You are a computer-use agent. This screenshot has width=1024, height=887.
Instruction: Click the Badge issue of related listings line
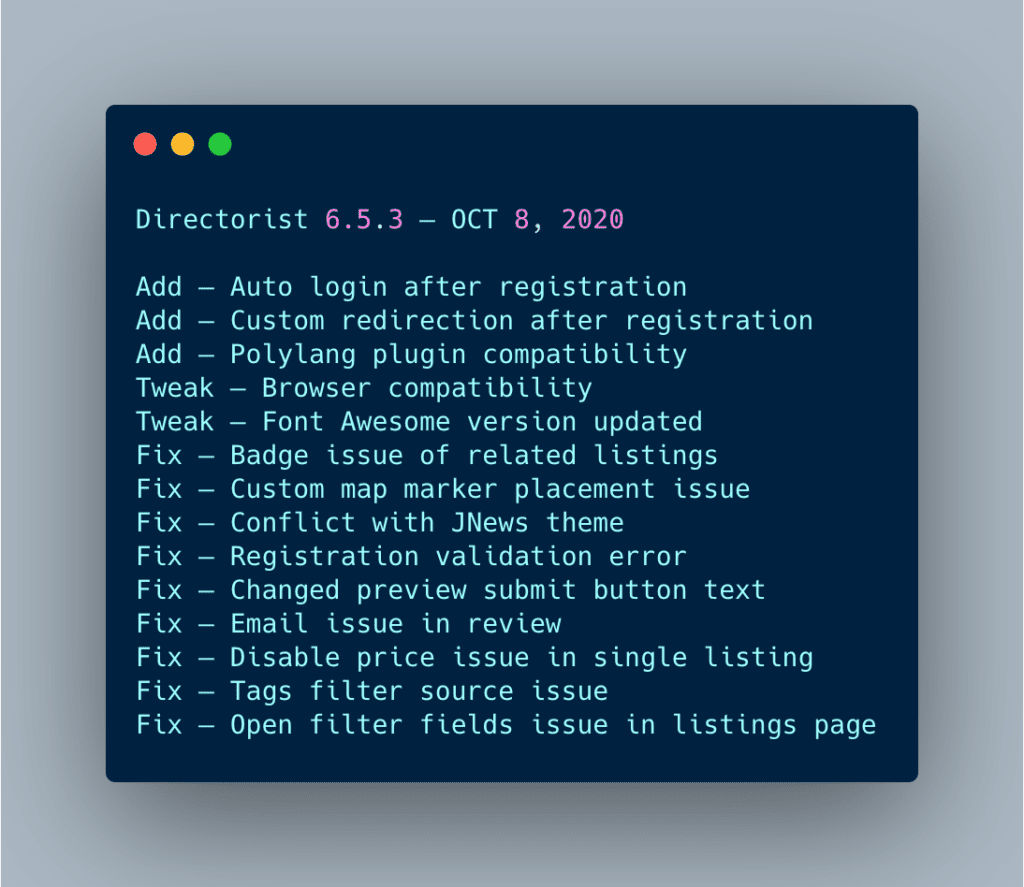[x=427, y=456]
